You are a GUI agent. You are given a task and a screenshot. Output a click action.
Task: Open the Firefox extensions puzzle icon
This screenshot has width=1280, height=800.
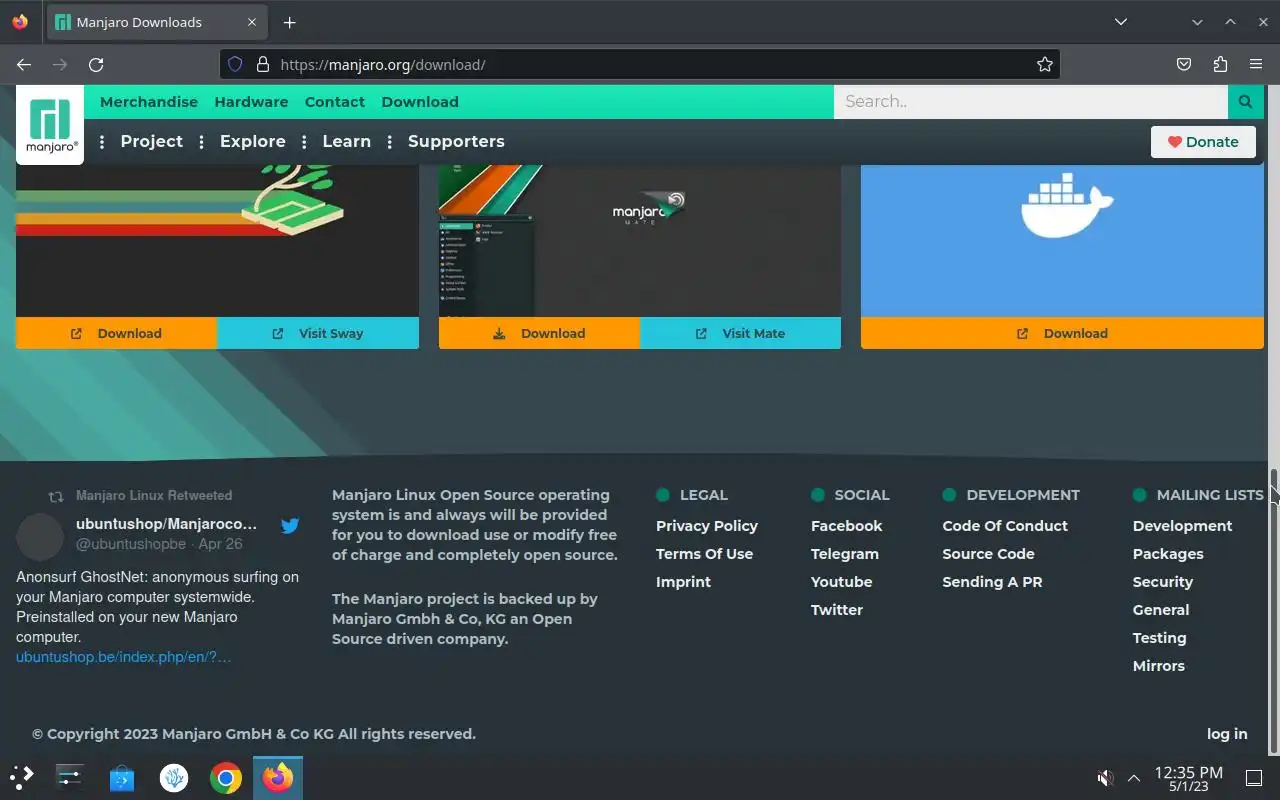(x=1220, y=64)
